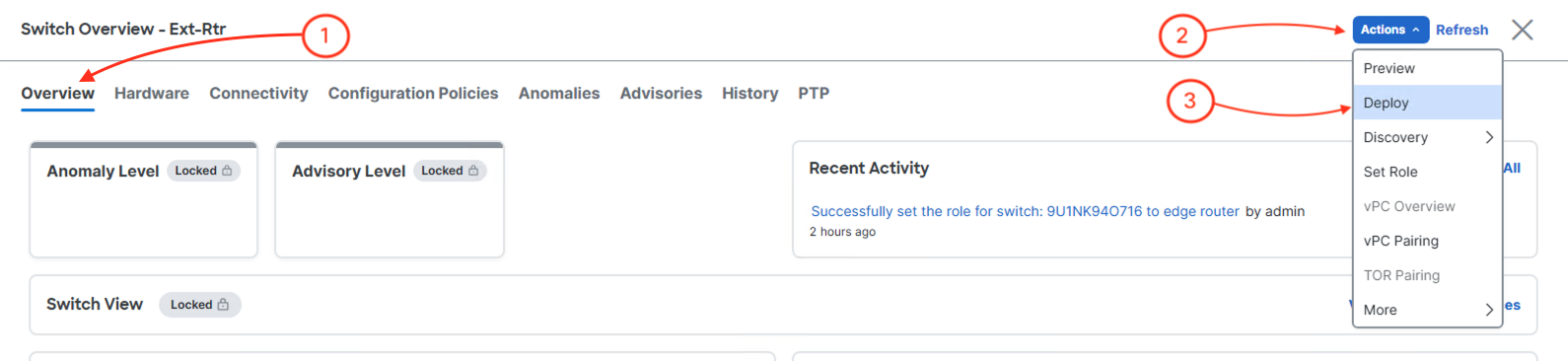The width and height of the screenshot is (1568, 361).
Task: Open the Connectivity tab
Action: click(x=258, y=94)
